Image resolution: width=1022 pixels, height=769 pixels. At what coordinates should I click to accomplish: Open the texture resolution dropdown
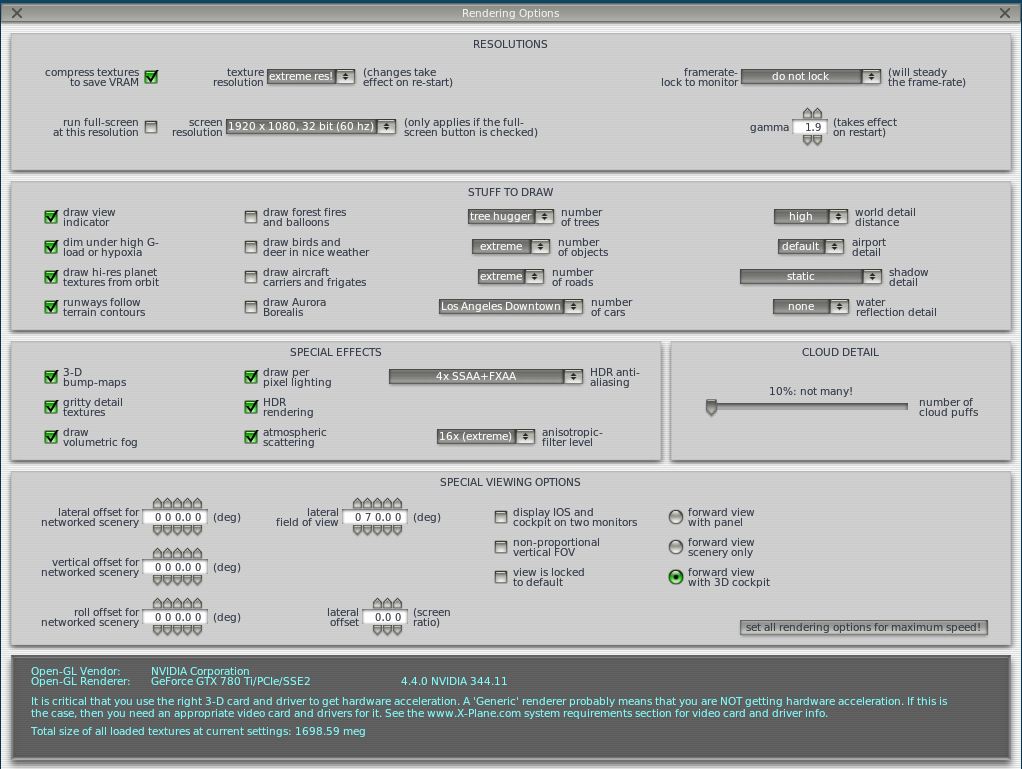coord(311,77)
